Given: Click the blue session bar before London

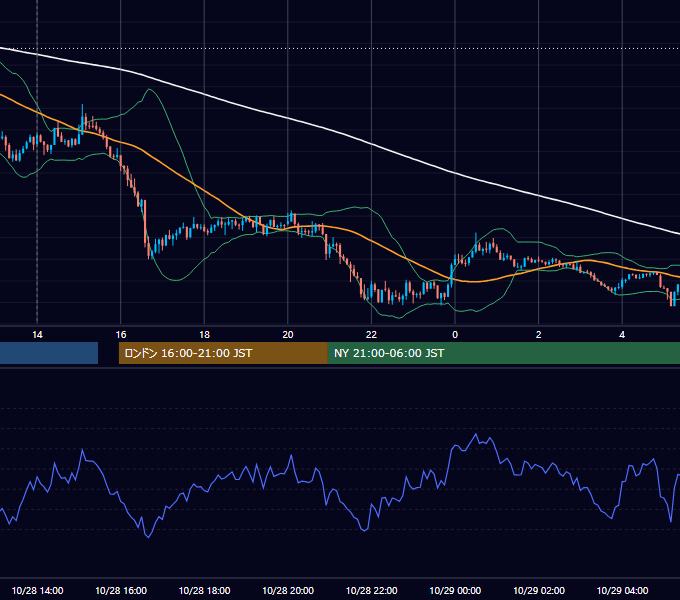Looking at the screenshot, I should pyautogui.click(x=49, y=353).
